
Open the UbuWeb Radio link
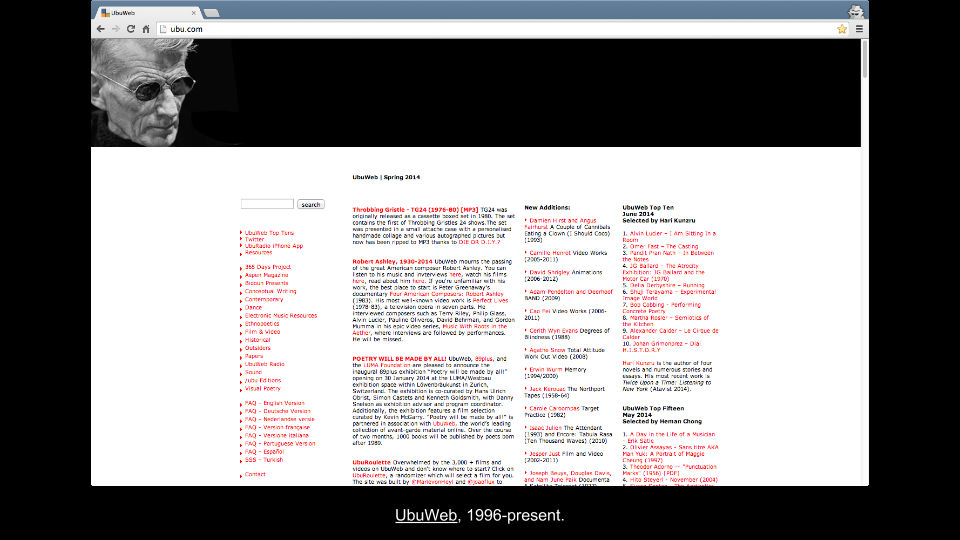[264, 364]
